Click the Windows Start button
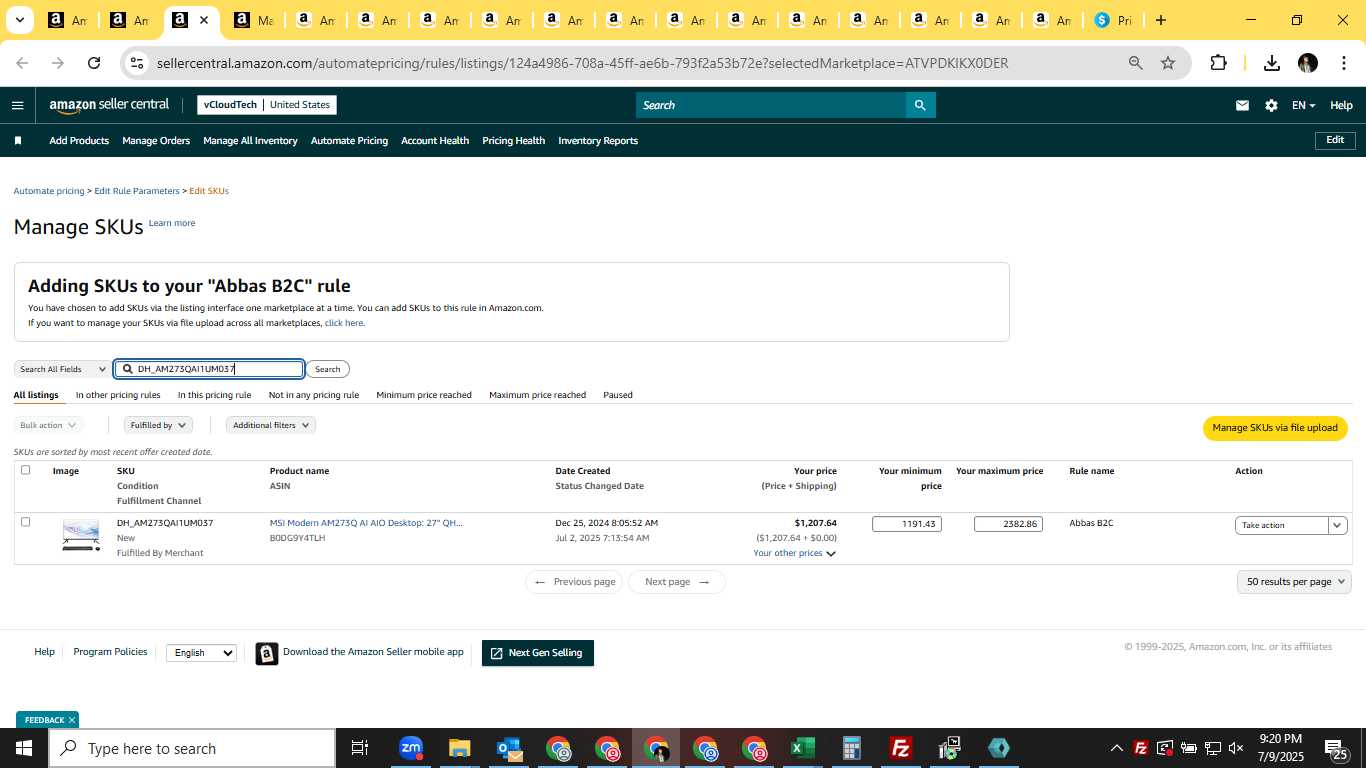 (24, 748)
